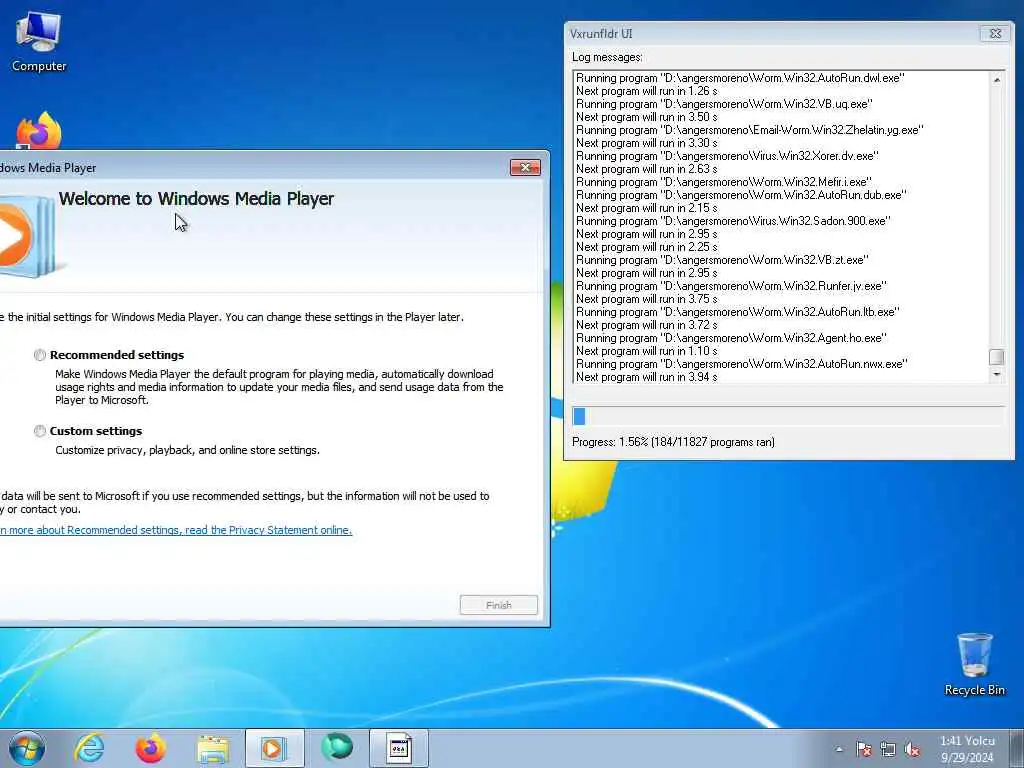1024x768 pixels.
Task: Show hidden system tray icons
Action: 839,750
